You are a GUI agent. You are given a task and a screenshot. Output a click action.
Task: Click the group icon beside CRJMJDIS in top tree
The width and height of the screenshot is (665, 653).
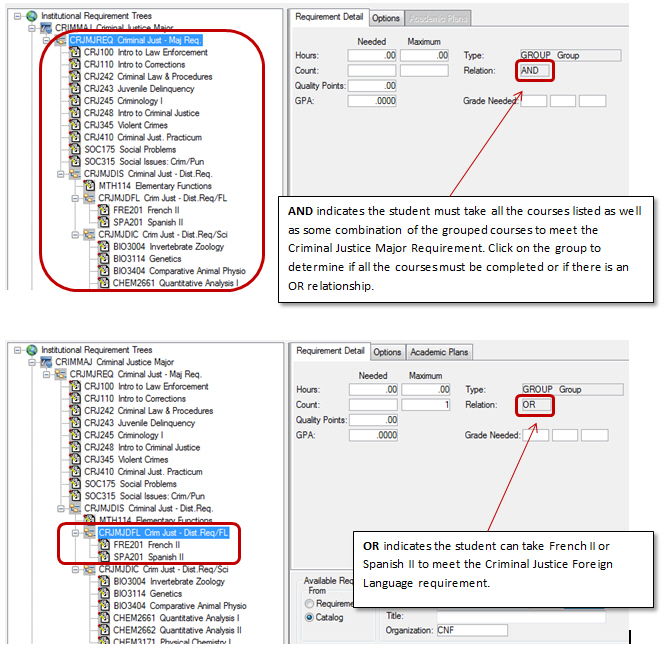(75, 174)
